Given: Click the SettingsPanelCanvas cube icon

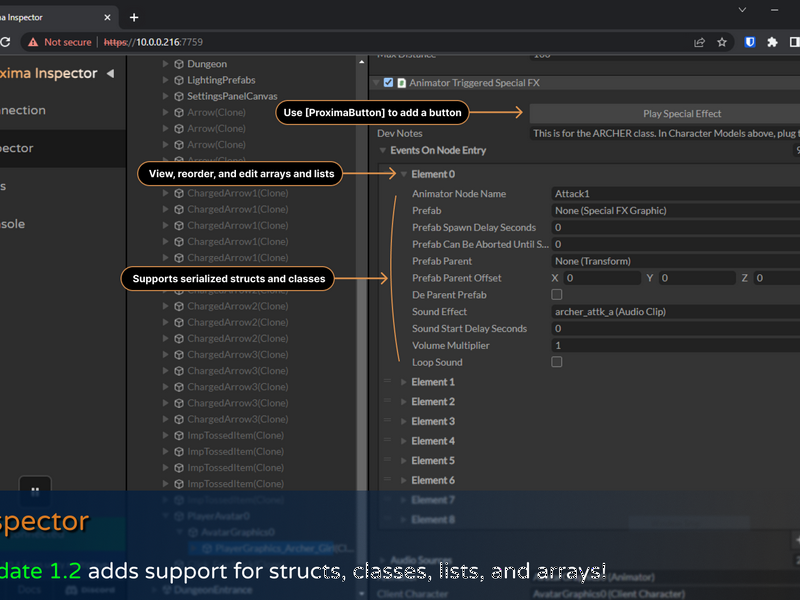Looking at the screenshot, I should (179, 96).
